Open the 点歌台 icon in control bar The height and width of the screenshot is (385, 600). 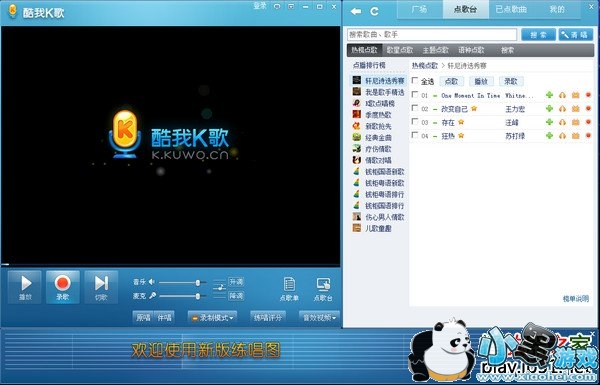point(323,289)
